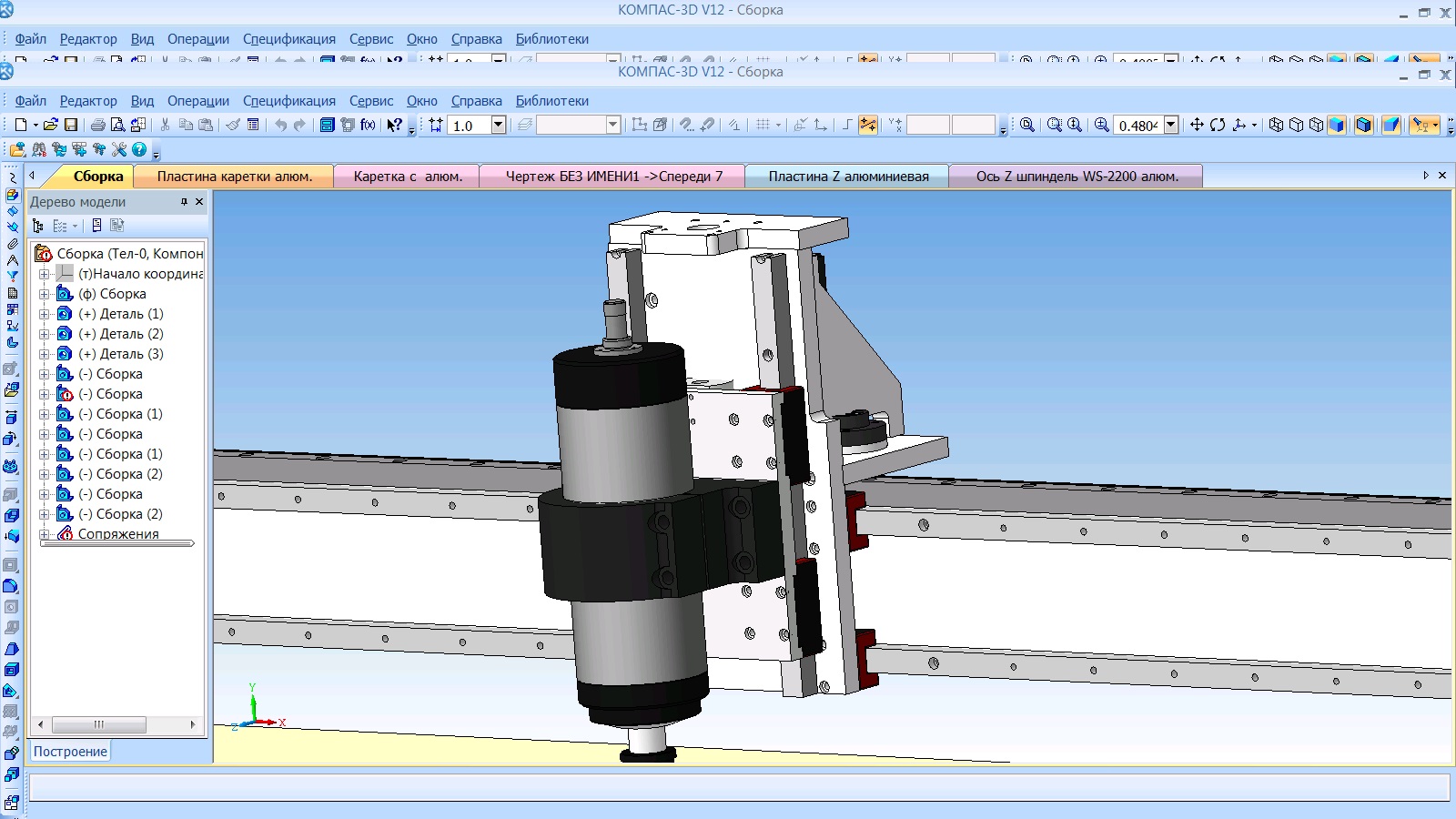The height and width of the screenshot is (819, 1456).
Task: Undo the last action
Action: 280,125
